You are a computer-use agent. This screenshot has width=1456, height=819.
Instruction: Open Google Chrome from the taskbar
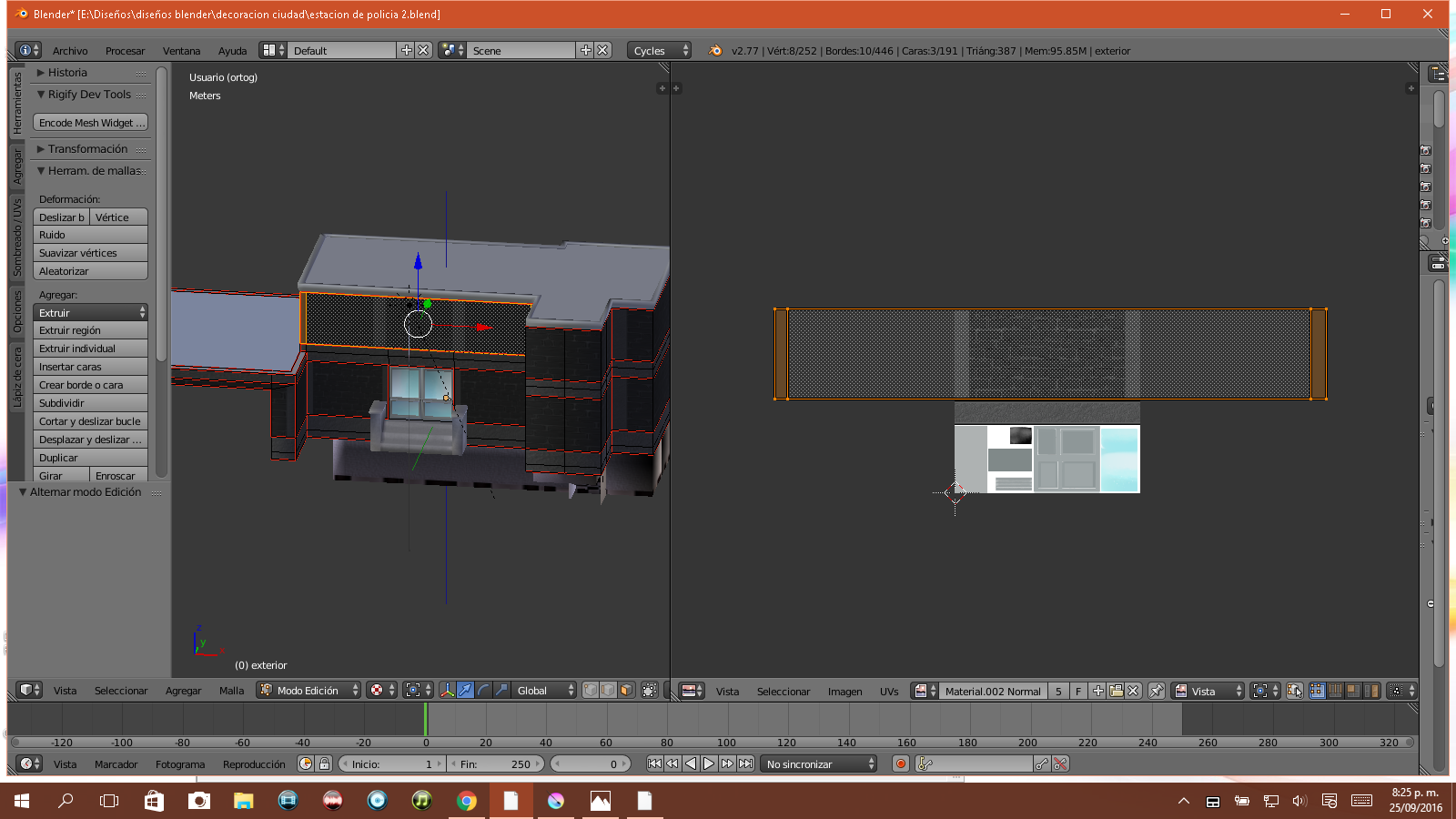[x=467, y=801]
